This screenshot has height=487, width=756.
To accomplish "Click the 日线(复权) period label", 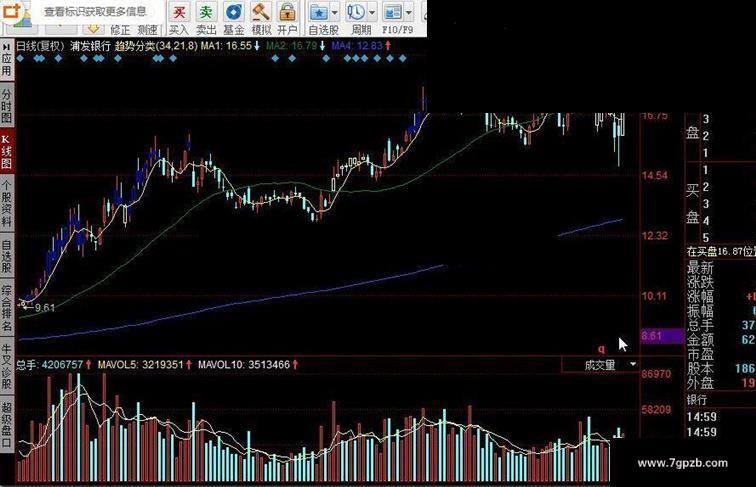I will coord(40,46).
